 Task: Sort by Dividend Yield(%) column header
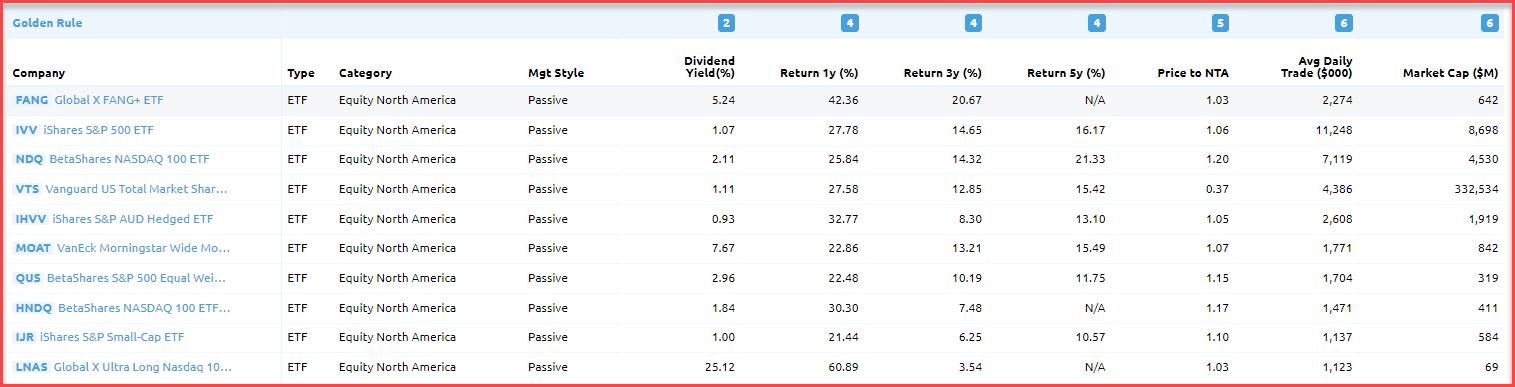[709, 67]
